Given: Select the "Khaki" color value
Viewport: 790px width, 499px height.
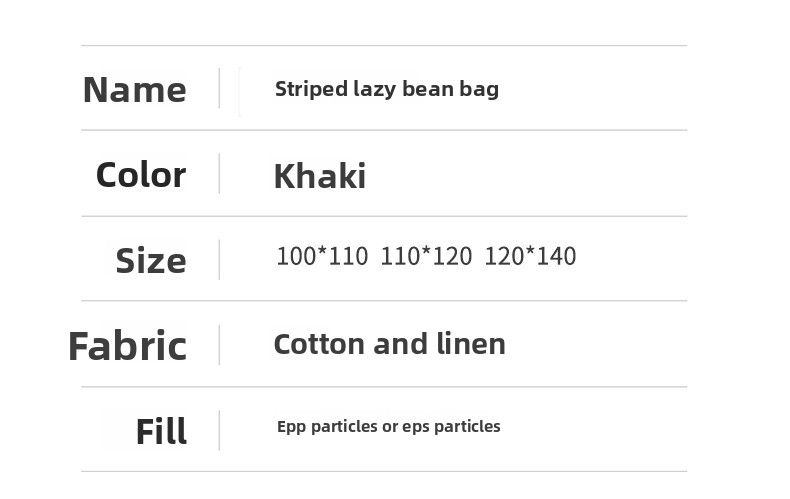Looking at the screenshot, I should [x=319, y=177].
